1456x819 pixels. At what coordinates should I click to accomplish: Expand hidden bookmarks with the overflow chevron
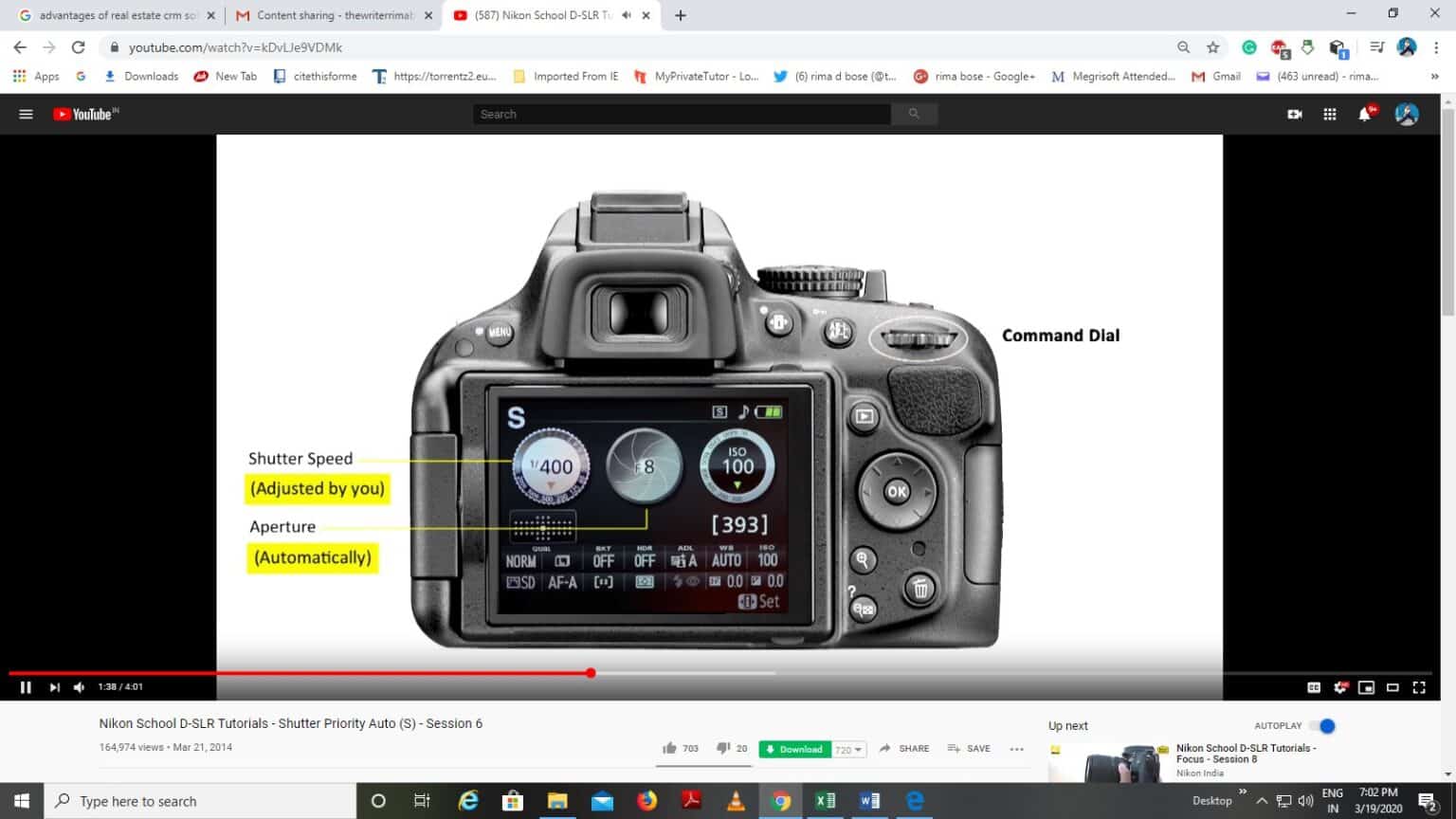coord(1432,76)
